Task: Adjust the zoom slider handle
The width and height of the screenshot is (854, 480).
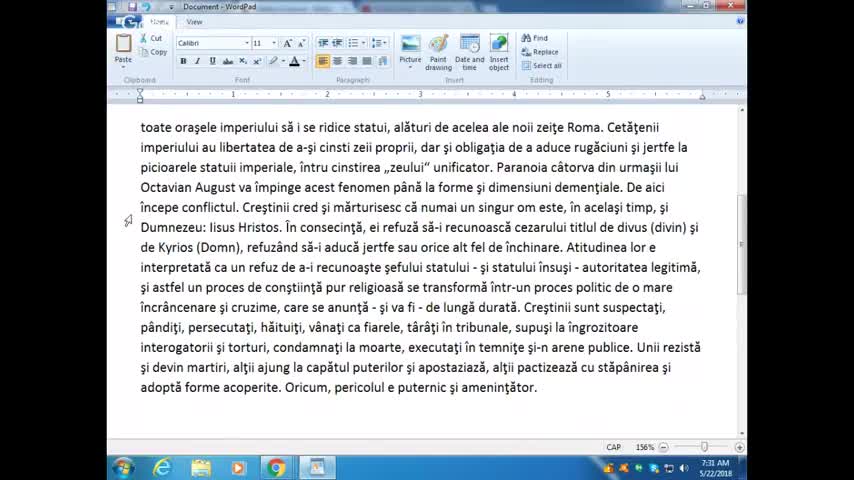Action: [704, 447]
